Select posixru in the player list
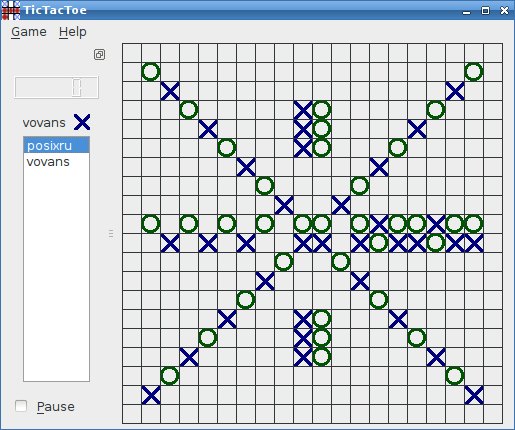 (56, 146)
